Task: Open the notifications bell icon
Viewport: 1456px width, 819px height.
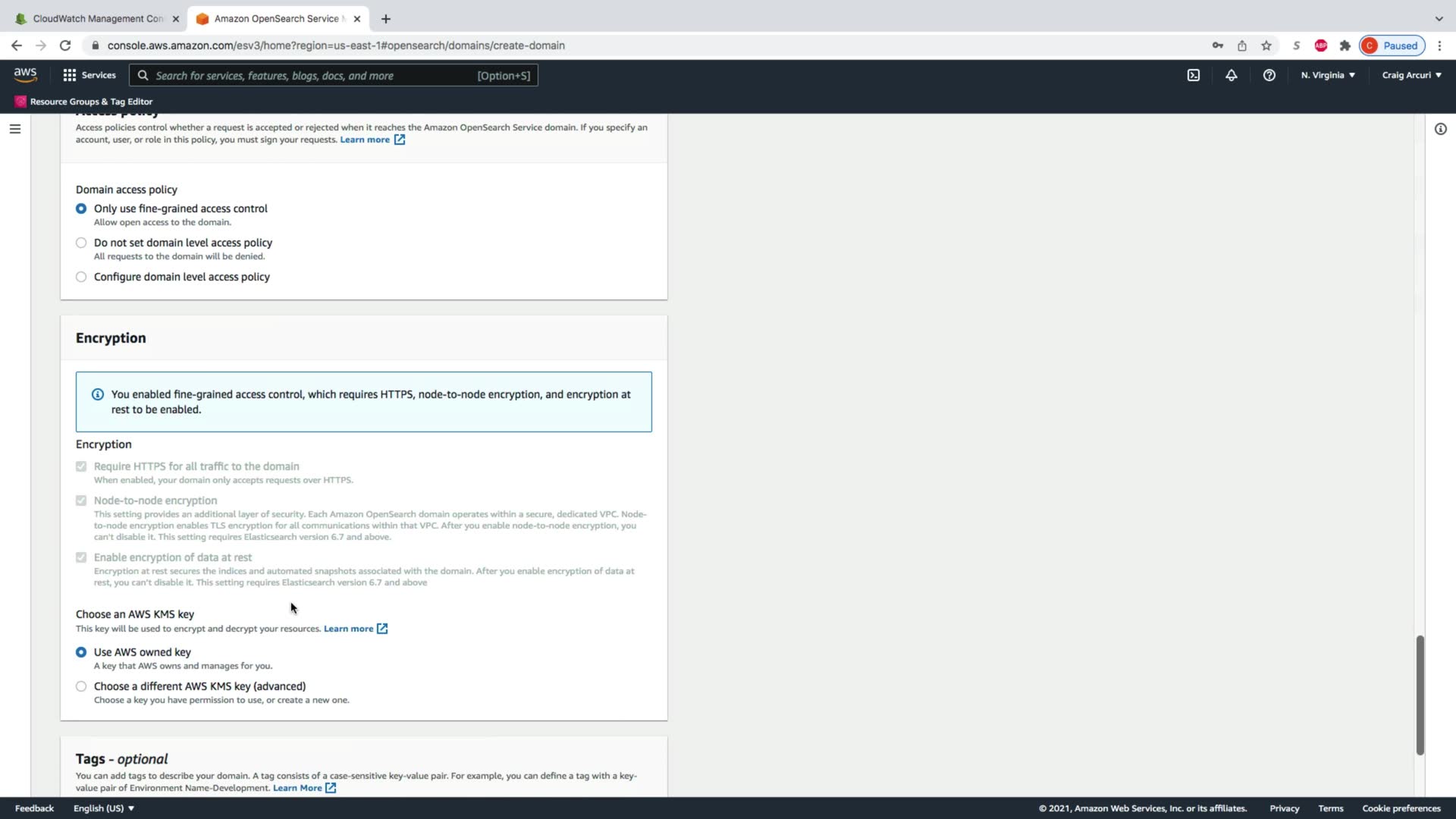Action: (1231, 75)
